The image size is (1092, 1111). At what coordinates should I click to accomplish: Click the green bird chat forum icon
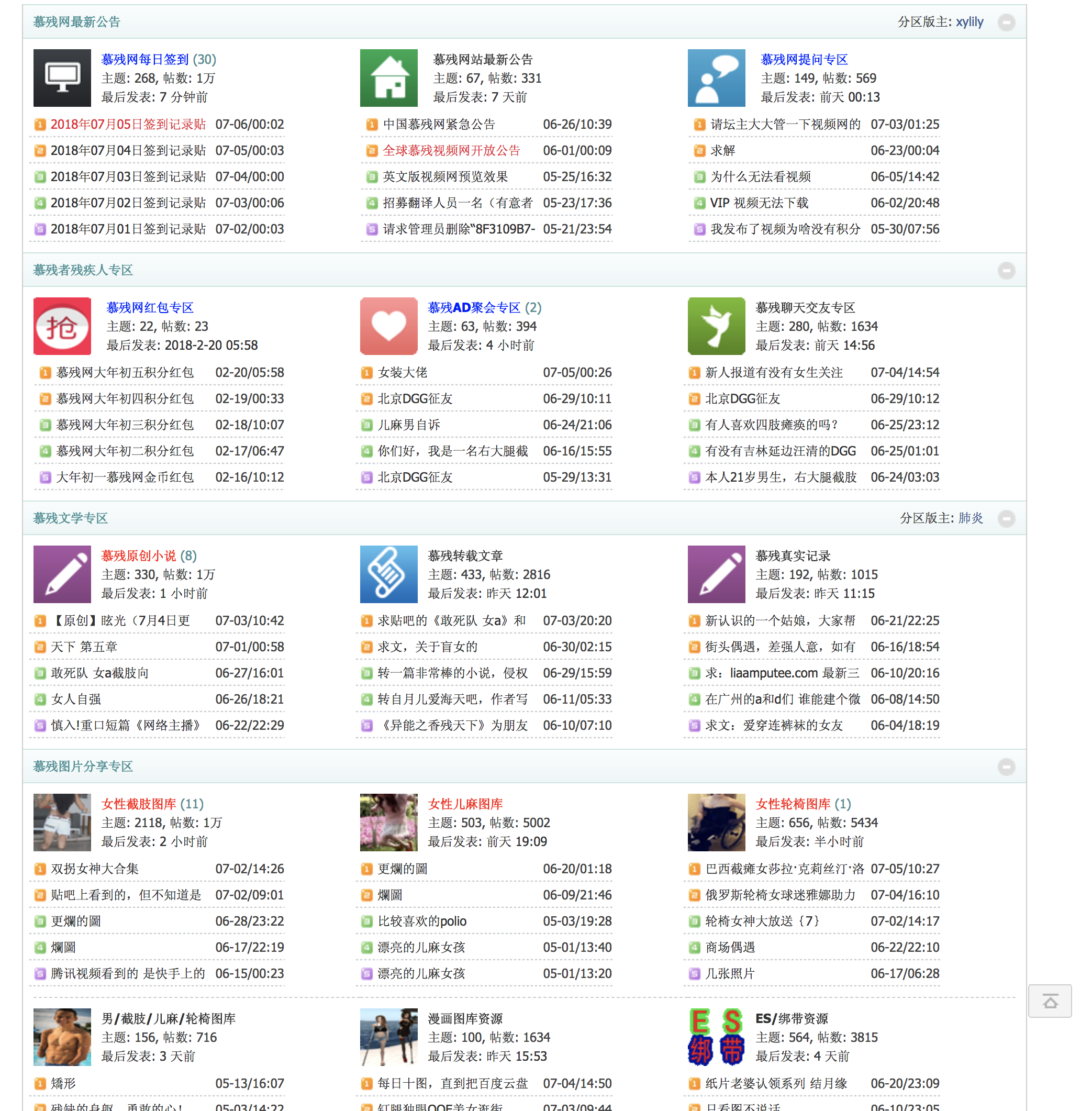tap(716, 326)
